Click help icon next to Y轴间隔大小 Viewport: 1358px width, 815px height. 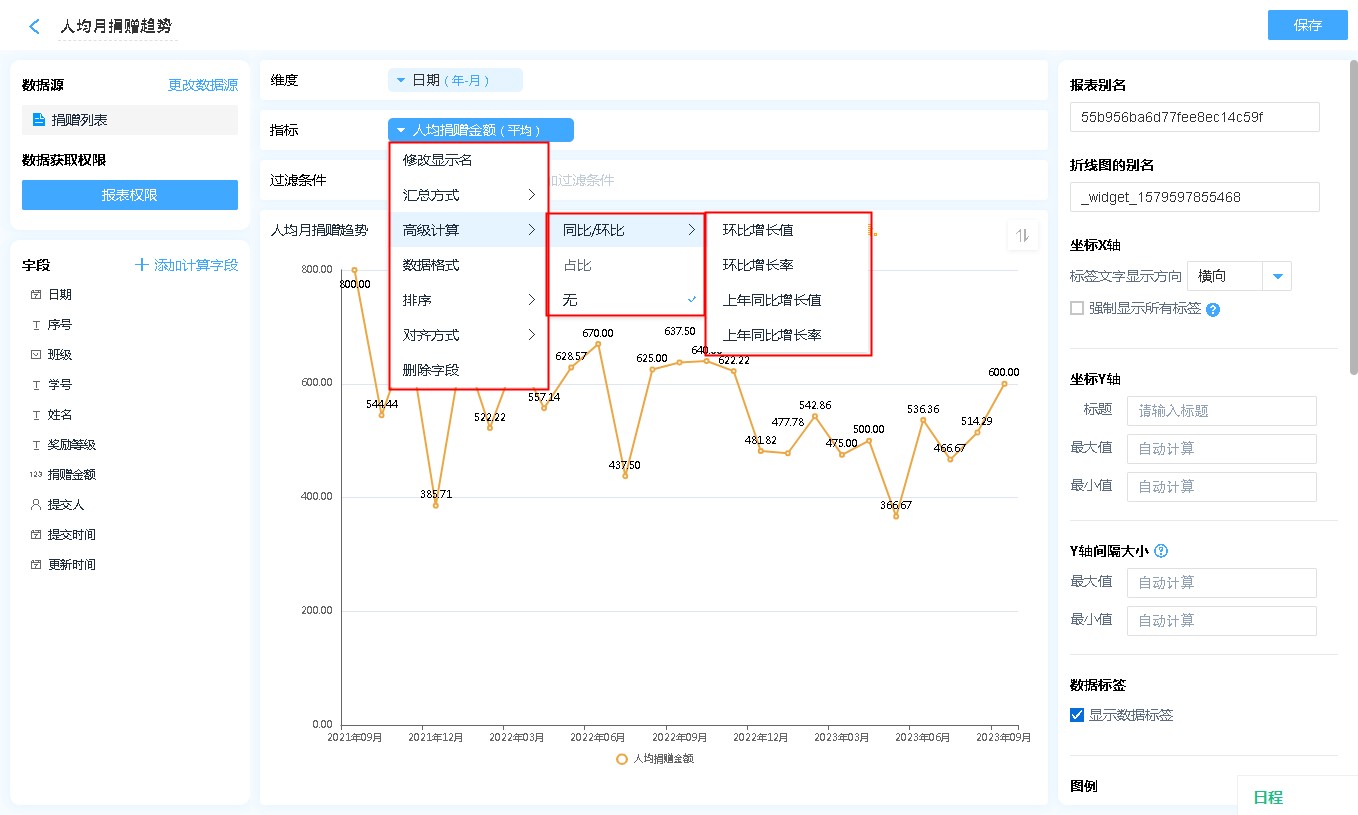pyautogui.click(x=1161, y=551)
